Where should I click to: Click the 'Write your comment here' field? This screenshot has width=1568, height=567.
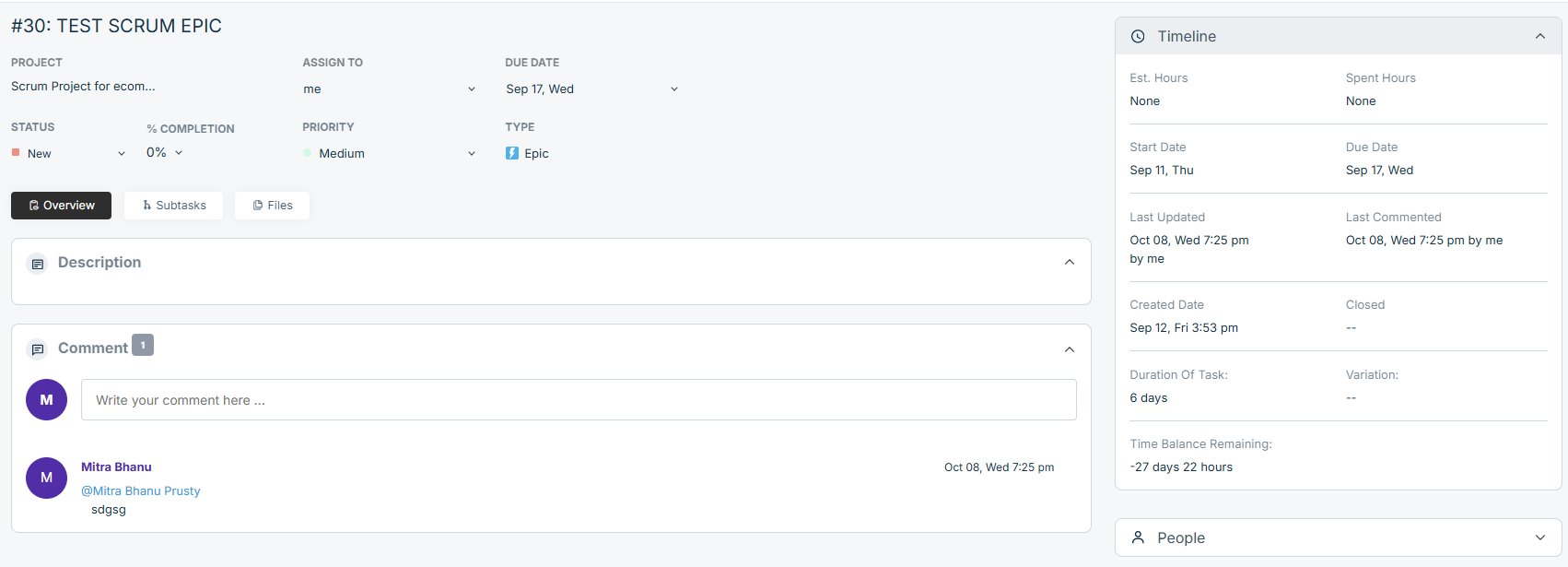click(x=579, y=400)
